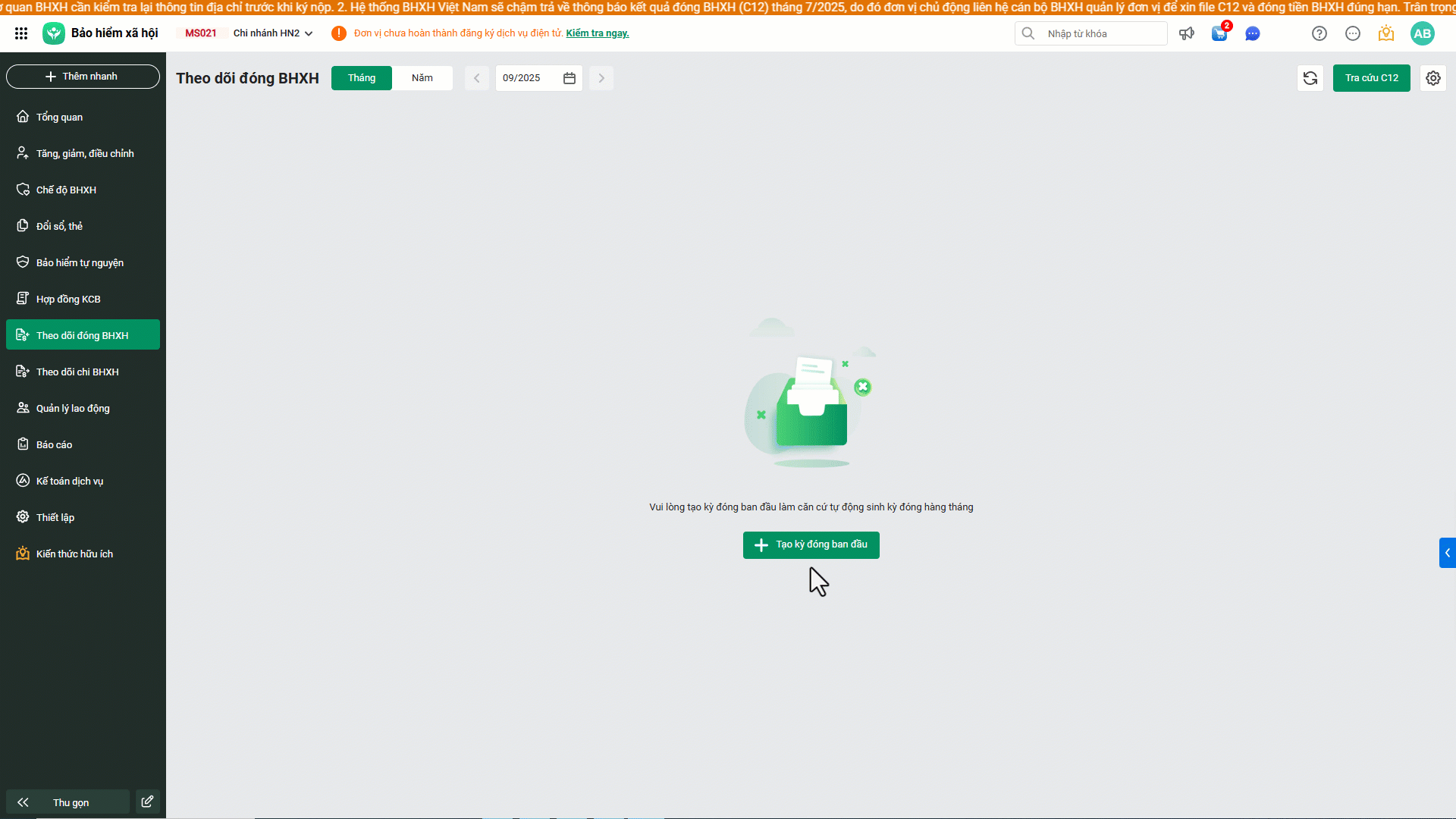The image size is (1456, 819).
Task: Open Theo dõi chi BHXH menu
Action: (x=77, y=372)
